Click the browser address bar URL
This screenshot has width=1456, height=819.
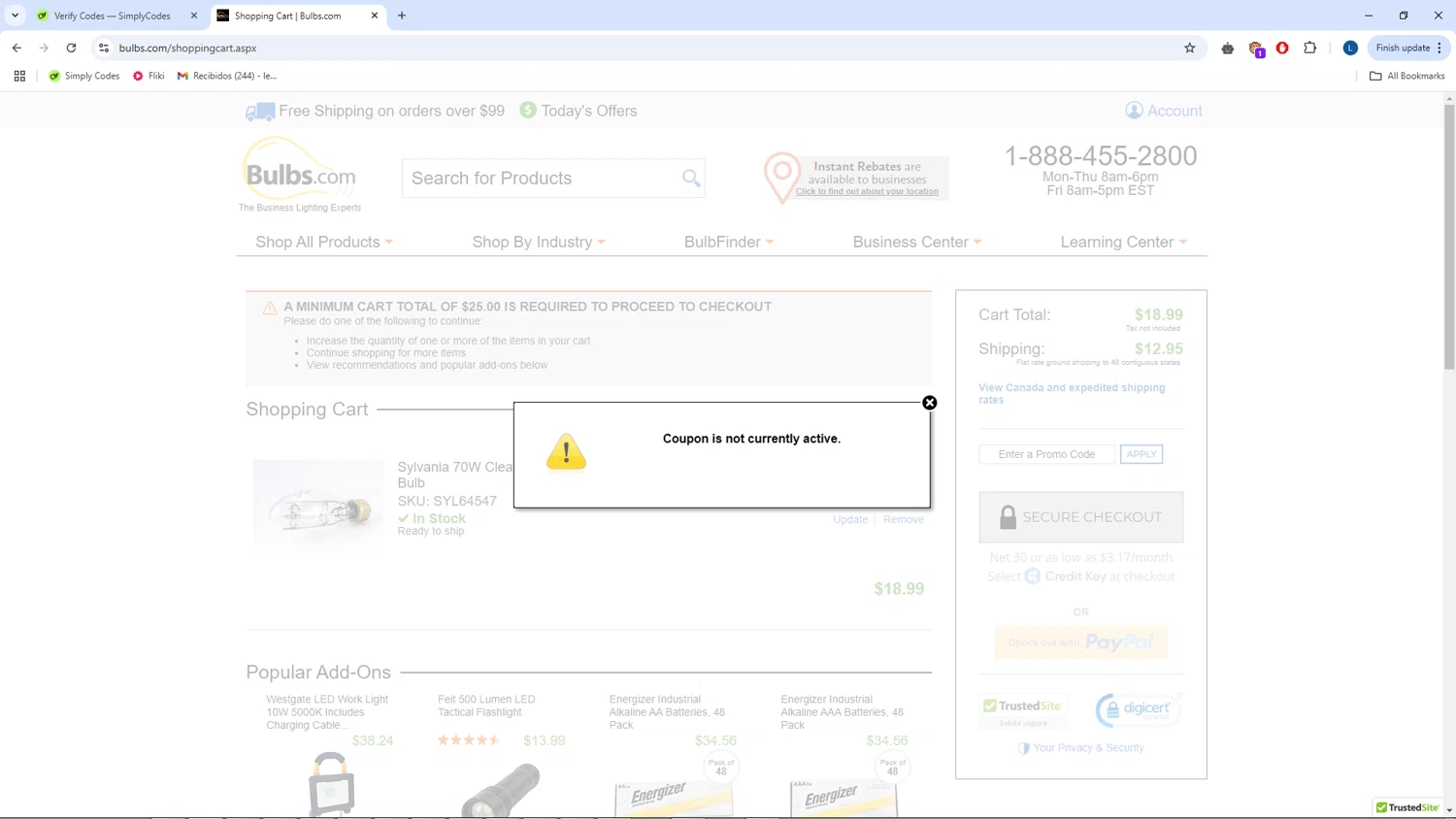(x=188, y=48)
